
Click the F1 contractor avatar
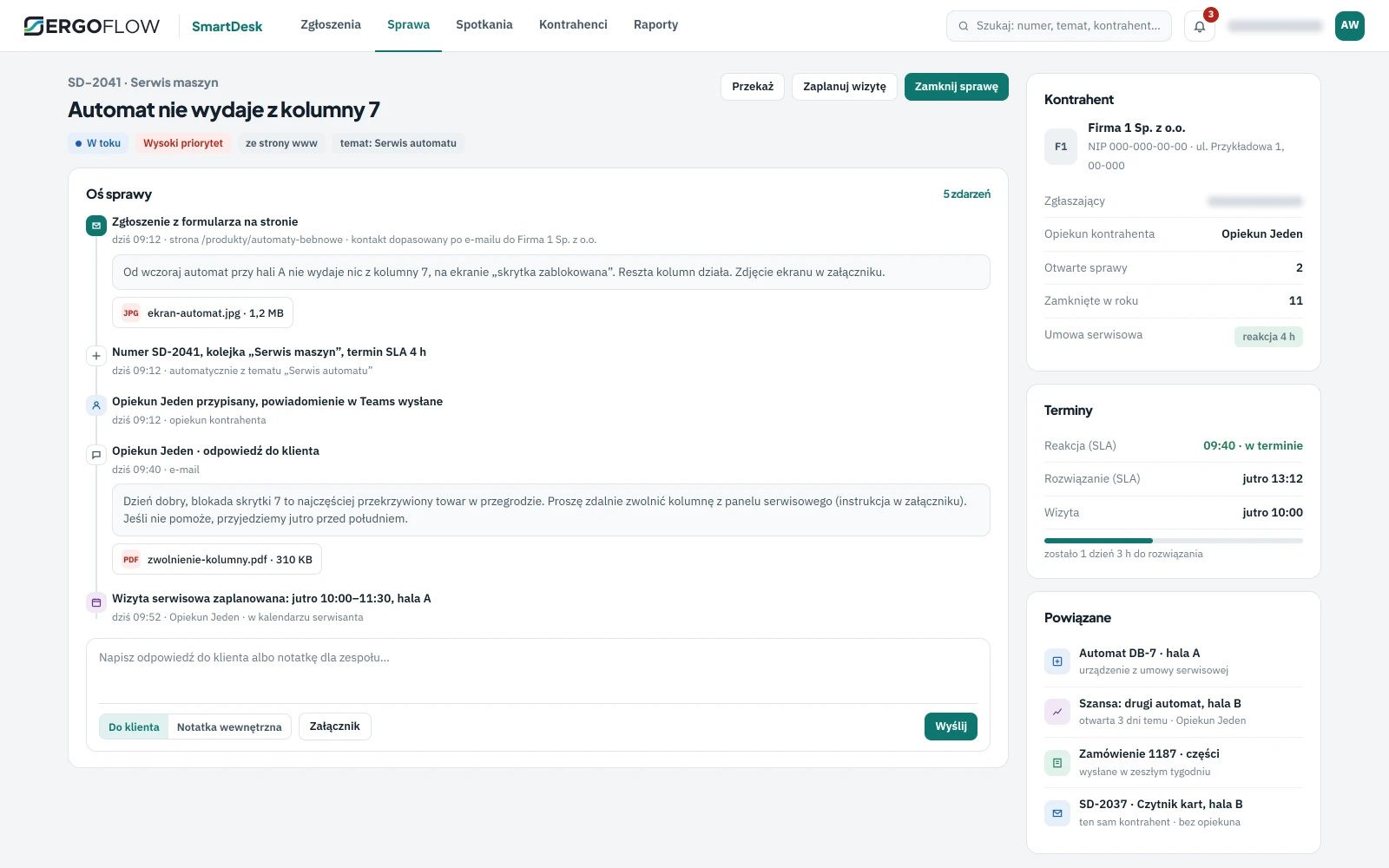(1061, 147)
